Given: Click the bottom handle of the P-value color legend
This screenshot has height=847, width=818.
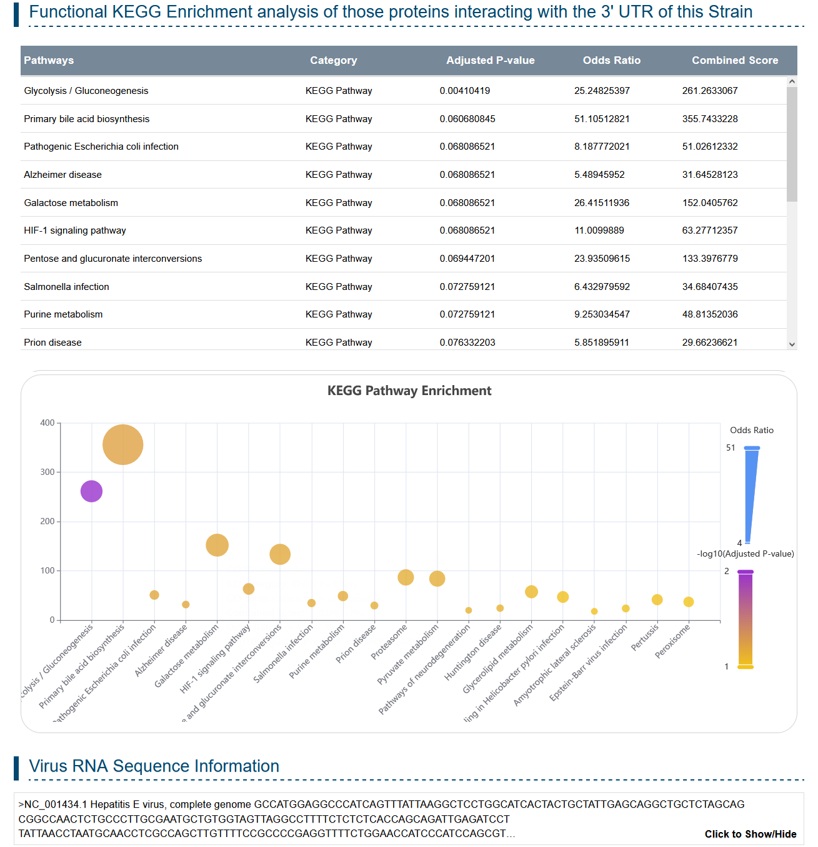Looking at the screenshot, I should coord(745,666).
